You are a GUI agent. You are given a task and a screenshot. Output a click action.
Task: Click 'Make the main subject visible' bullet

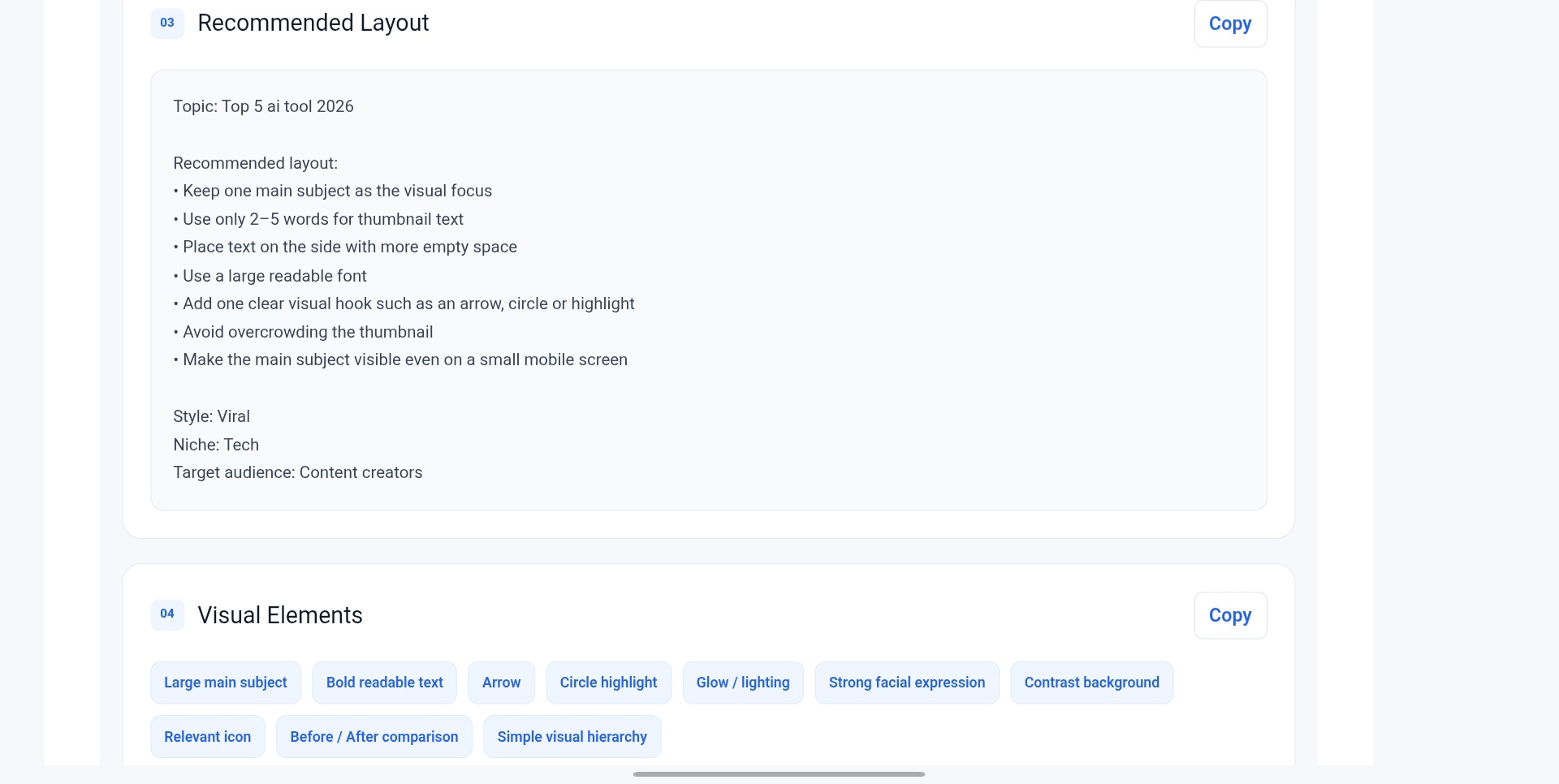tap(400, 360)
